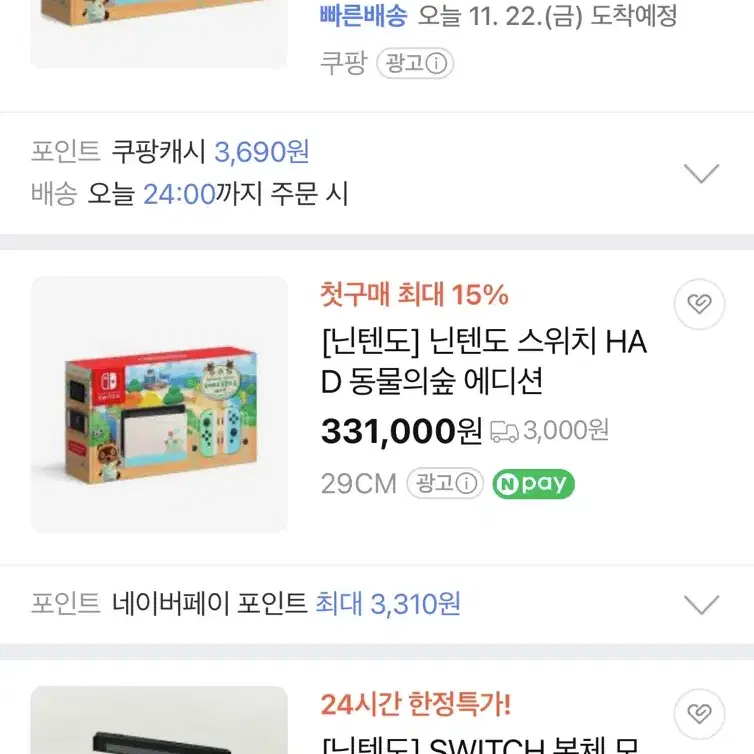Click the 최대 3,310원 point amount
The image size is (754, 754).
(x=388, y=604)
